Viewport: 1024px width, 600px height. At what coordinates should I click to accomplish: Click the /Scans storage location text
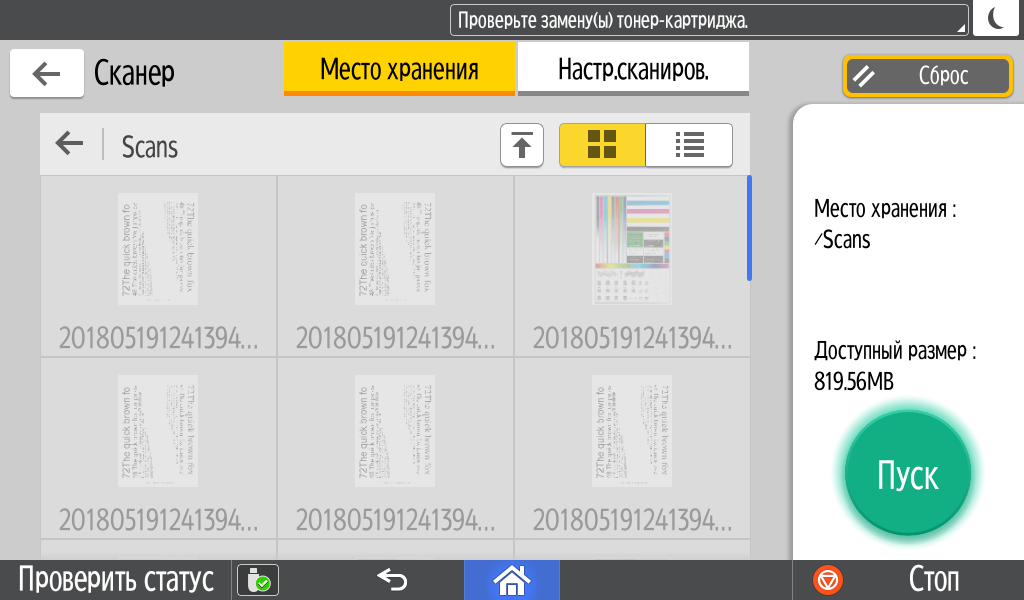click(x=842, y=240)
